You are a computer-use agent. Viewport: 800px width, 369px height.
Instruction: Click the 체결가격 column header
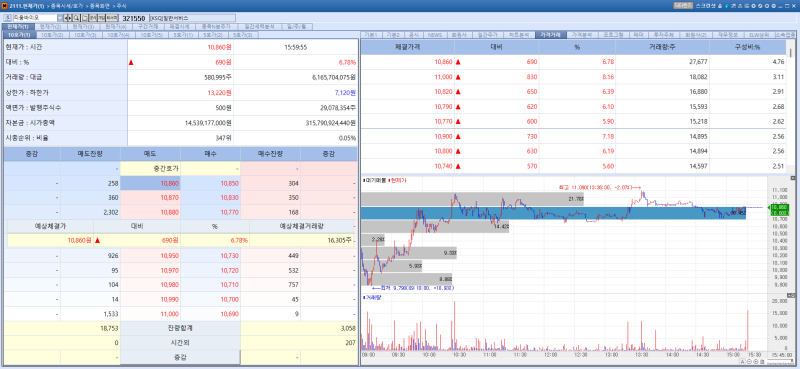click(407, 47)
